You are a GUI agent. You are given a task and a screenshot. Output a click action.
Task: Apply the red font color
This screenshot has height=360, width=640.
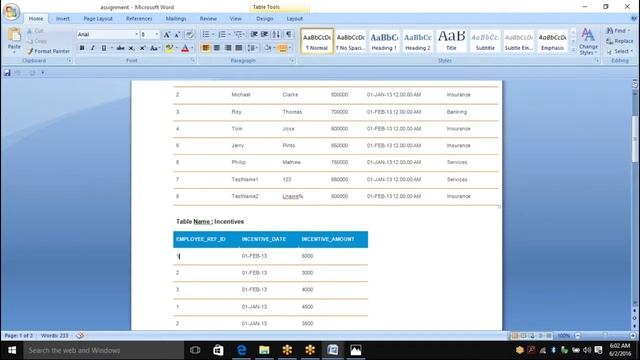click(185, 48)
